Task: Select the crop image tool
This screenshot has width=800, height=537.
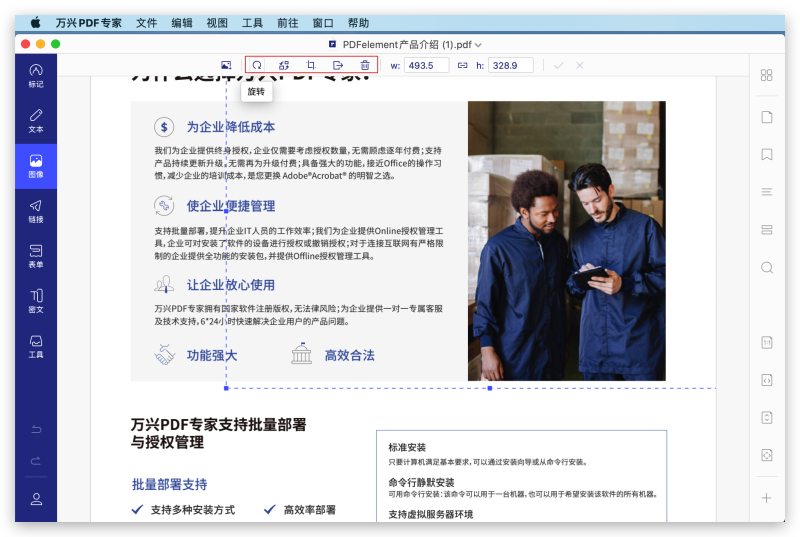Action: (x=311, y=65)
